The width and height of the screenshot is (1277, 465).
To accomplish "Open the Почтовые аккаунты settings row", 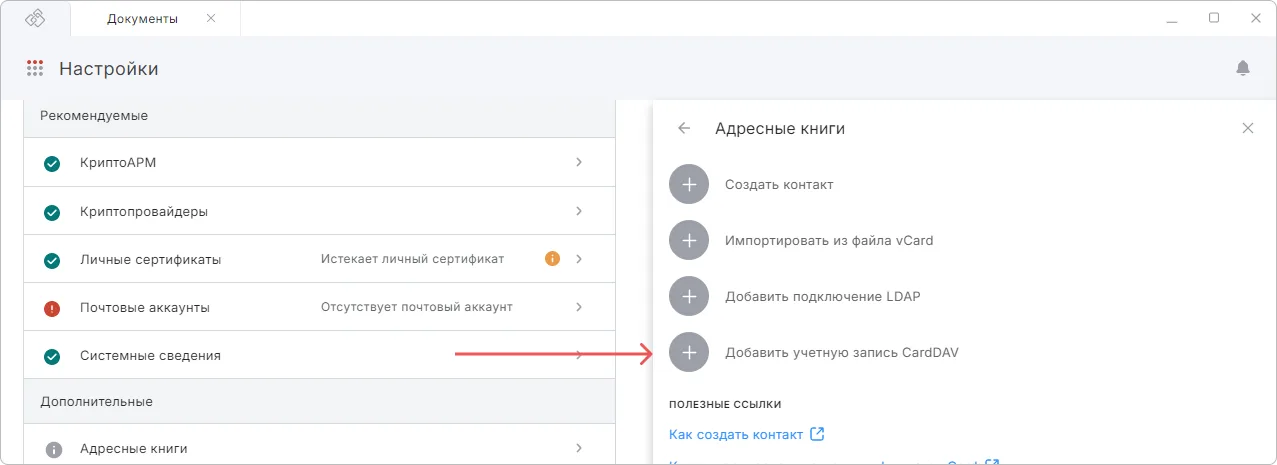I will [319, 307].
